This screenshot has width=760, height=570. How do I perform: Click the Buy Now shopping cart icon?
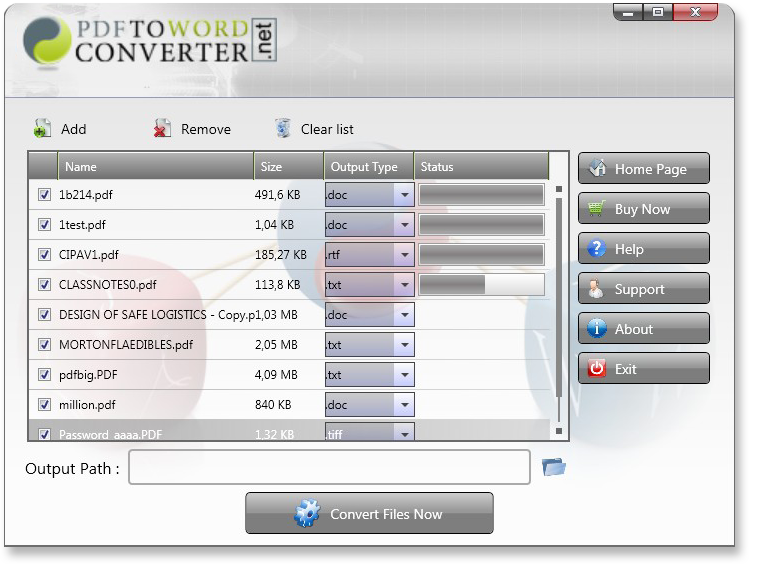pyautogui.click(x=597, y=208)
